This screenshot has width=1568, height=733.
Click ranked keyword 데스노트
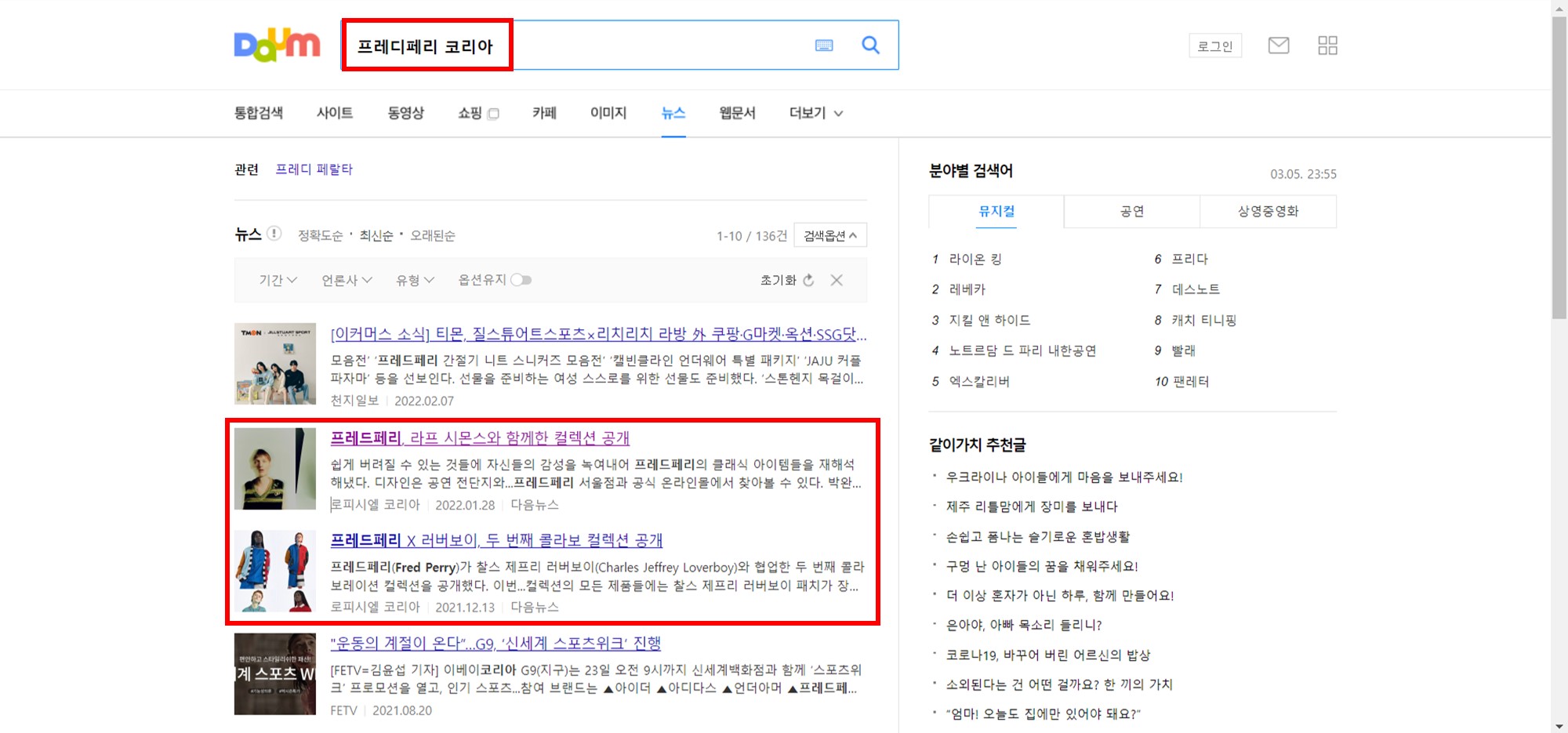coord(1196,290)
